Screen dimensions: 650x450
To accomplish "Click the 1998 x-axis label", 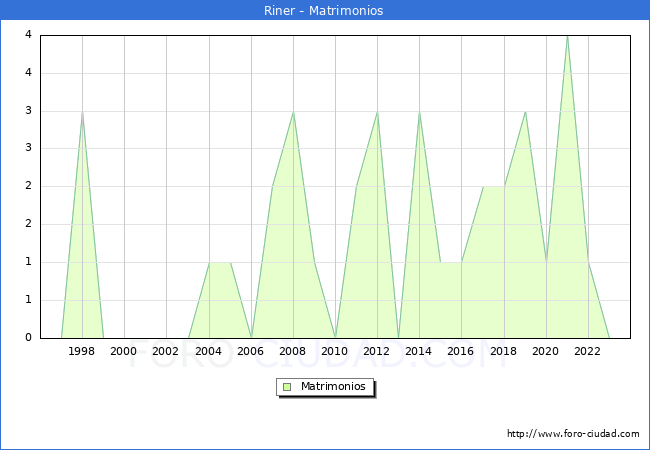I will click(81, 351).
